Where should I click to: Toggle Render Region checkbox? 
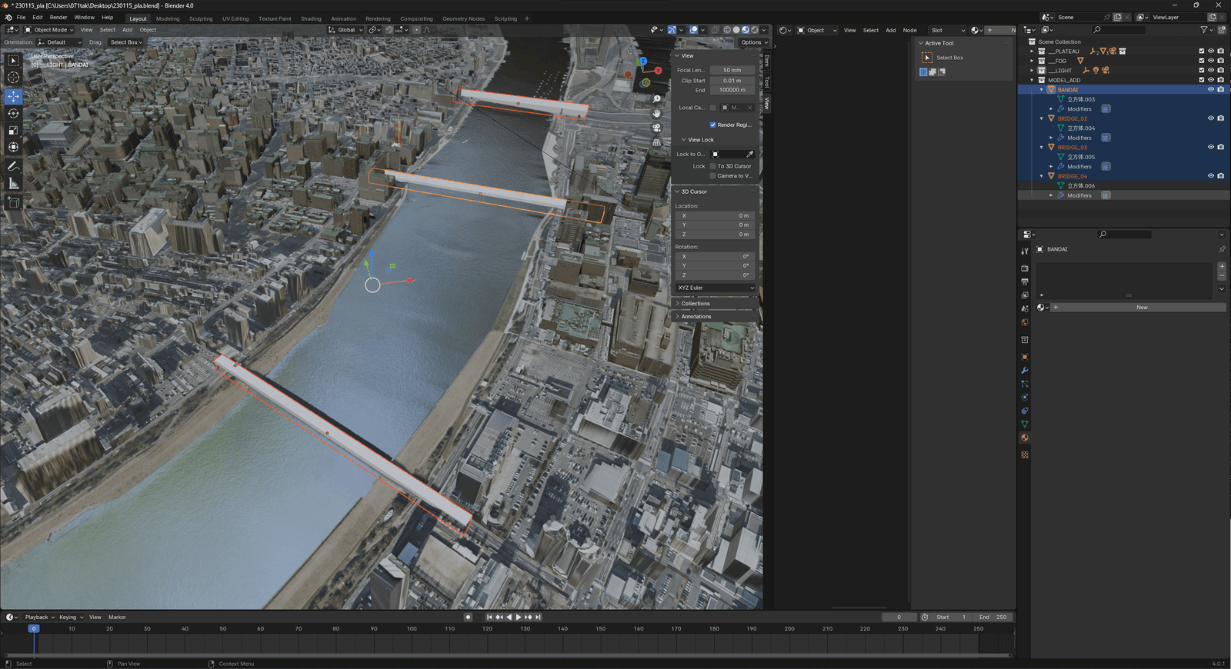(x=713, y=125)
